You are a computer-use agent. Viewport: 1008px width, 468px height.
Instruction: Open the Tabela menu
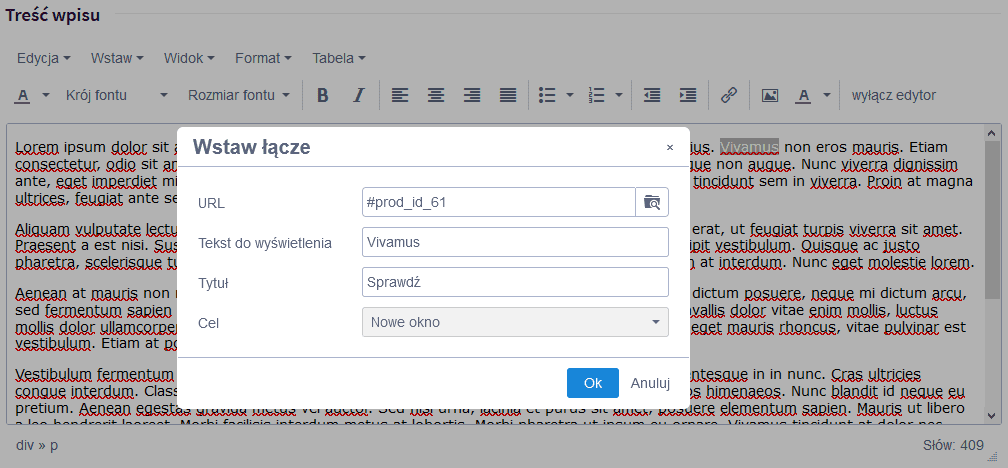click(338, 58)
